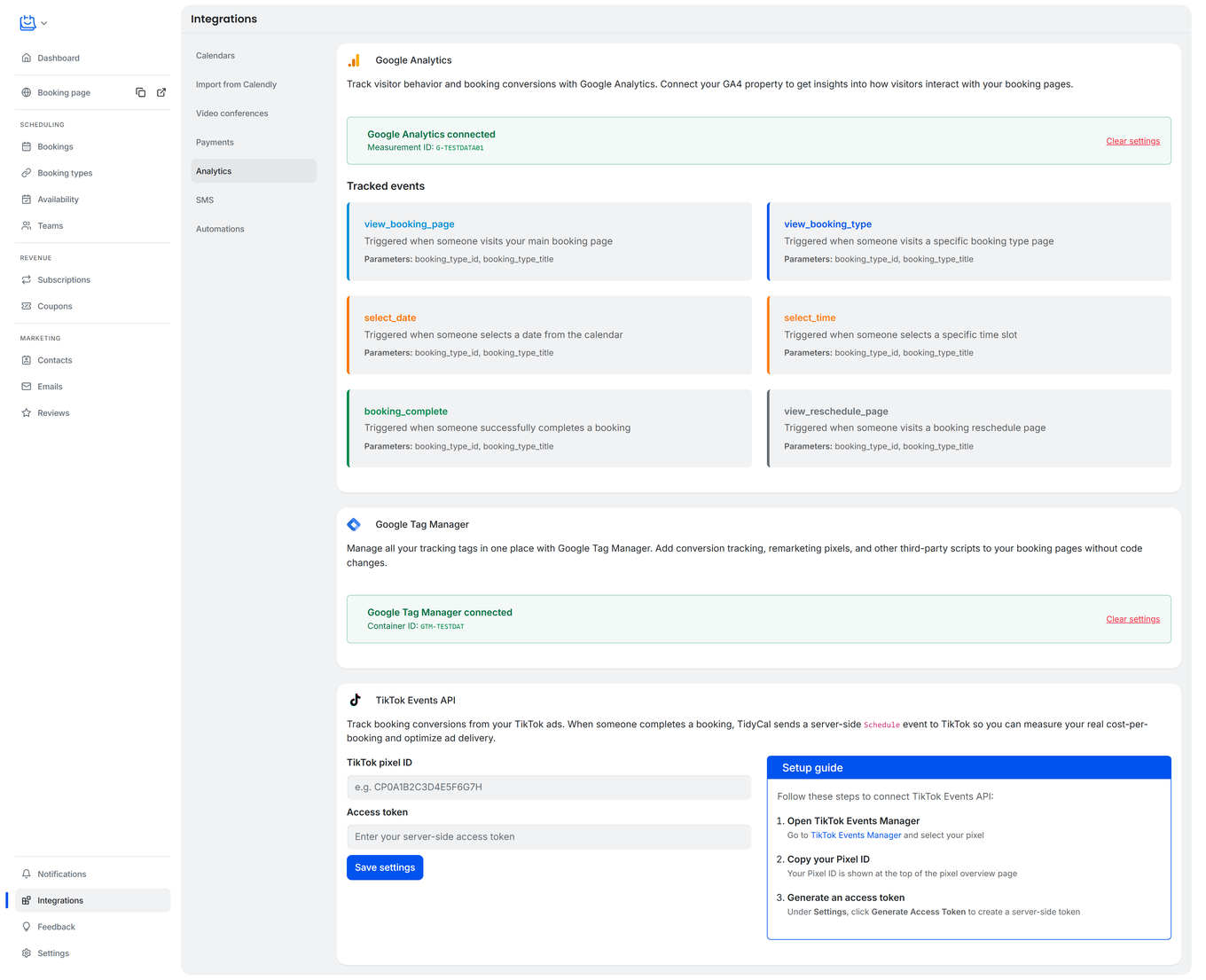Image resolution: width=1206 pixels, height=980 pixels.
Task: Click the Bookings calendar icon
Action: (x=27, y=146)
